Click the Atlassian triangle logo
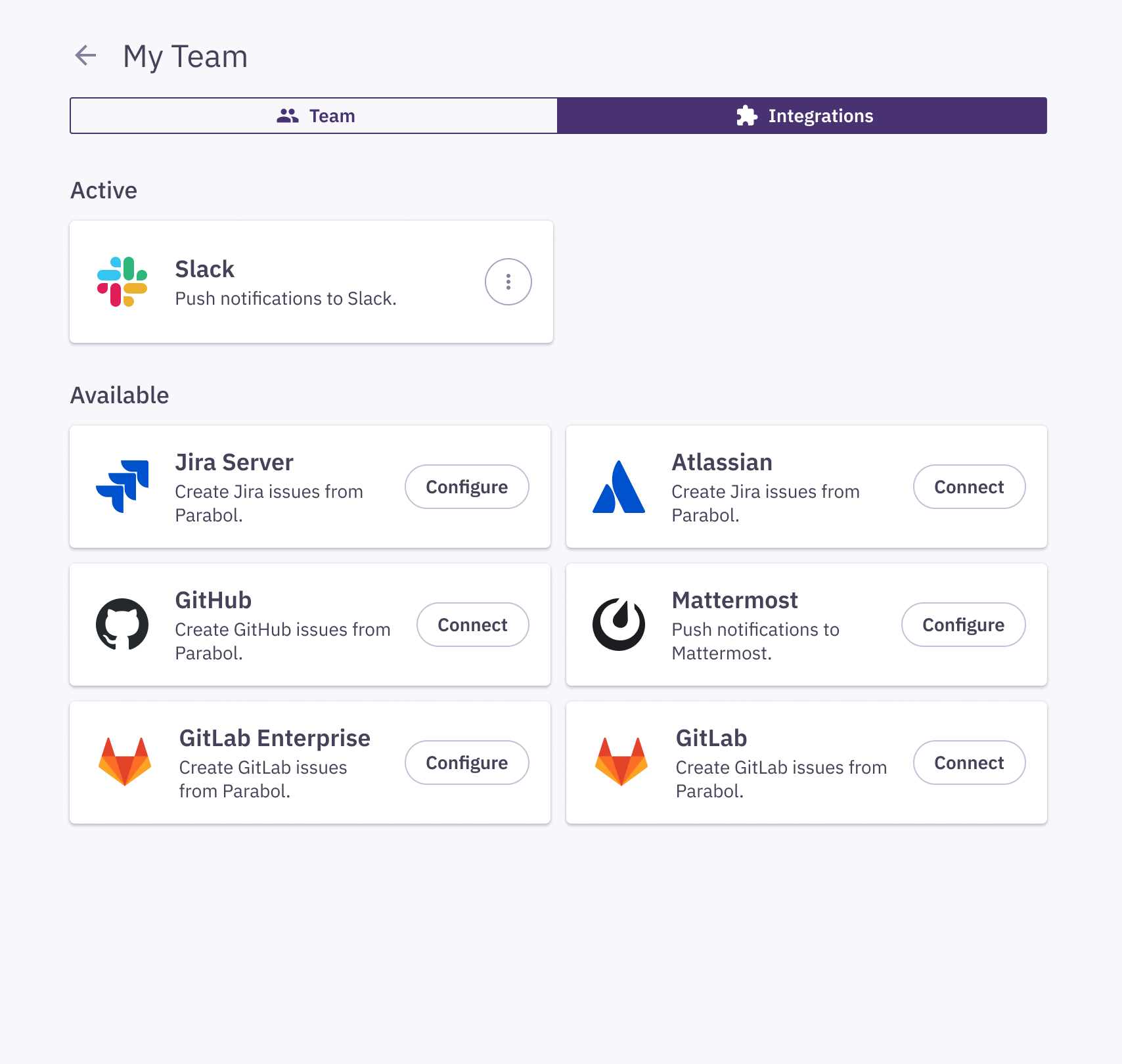 (x=618, y=487)
